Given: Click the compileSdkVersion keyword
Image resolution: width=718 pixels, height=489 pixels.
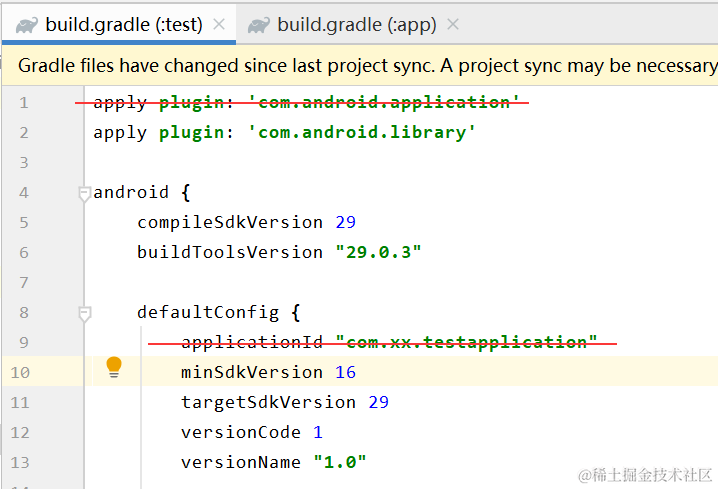Looking at the screenshot, I should [230, 223].
